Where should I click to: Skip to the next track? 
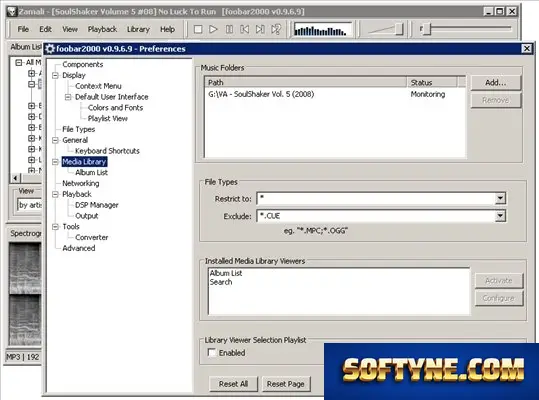pos(260,30)
